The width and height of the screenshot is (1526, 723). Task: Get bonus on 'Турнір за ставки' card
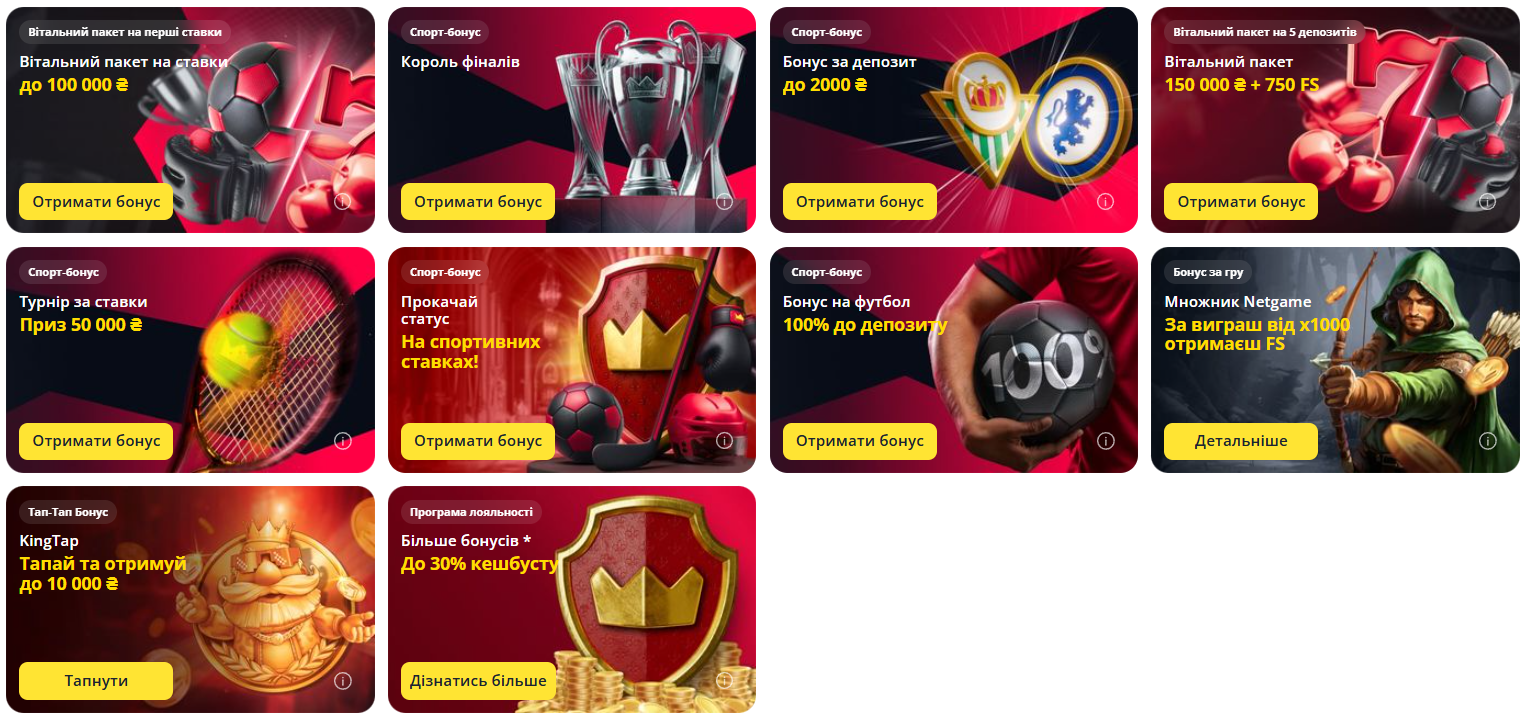(x=96, y=441)
